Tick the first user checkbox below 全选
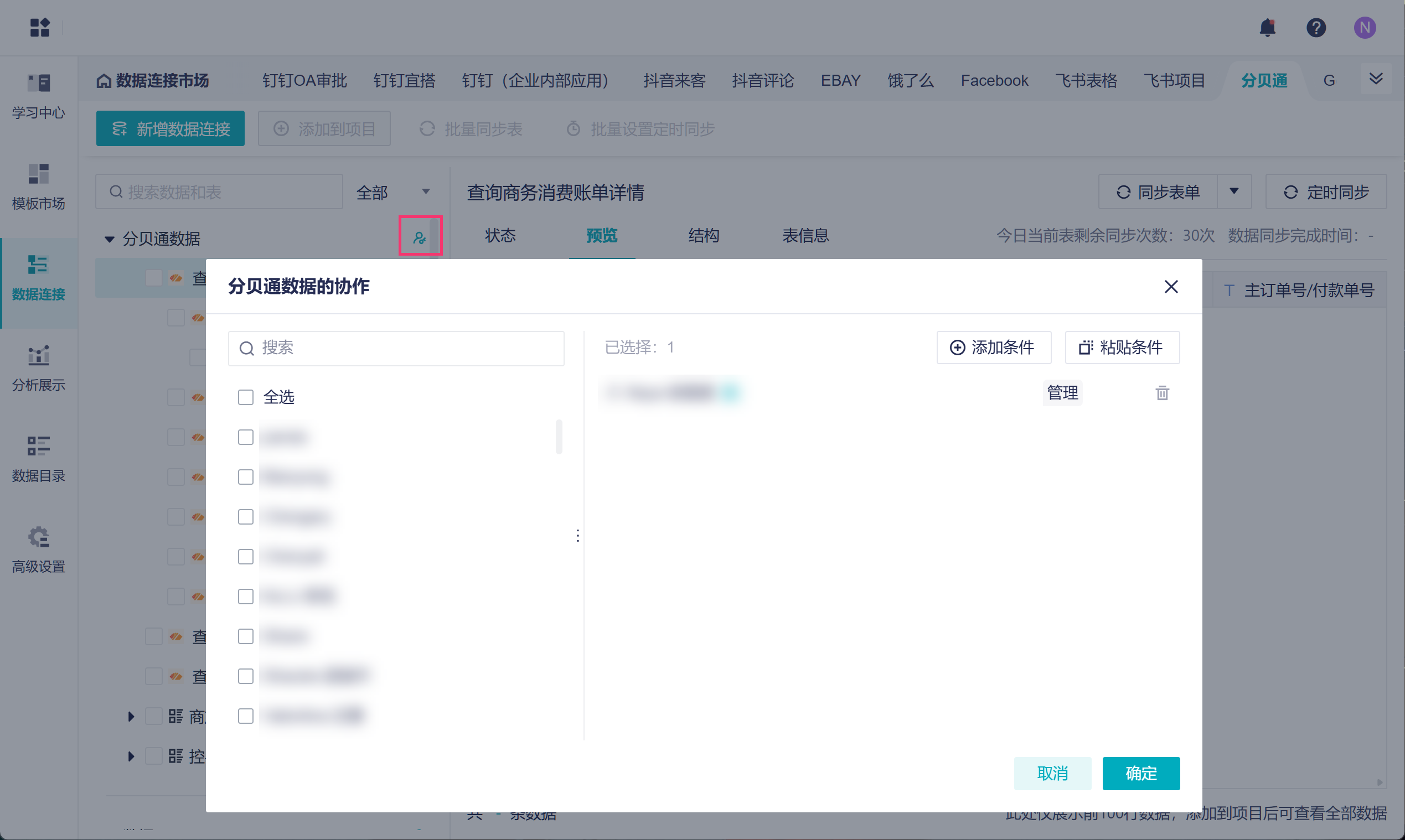 coord(246,437)
